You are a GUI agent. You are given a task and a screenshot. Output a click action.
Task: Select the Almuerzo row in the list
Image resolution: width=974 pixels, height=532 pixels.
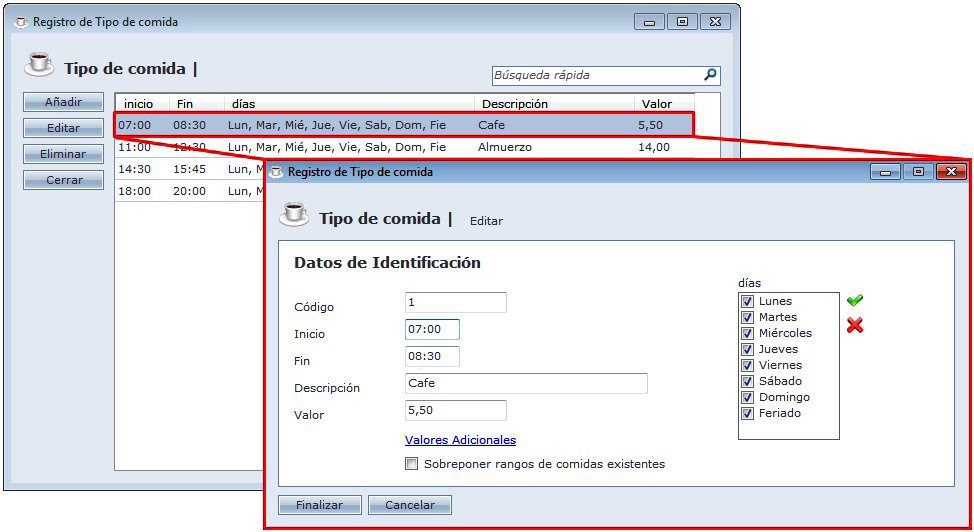coord(400,147)
